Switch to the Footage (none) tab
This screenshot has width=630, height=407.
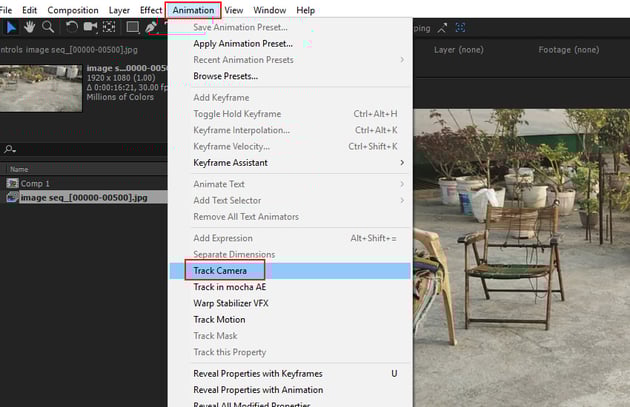pos(569,50)
